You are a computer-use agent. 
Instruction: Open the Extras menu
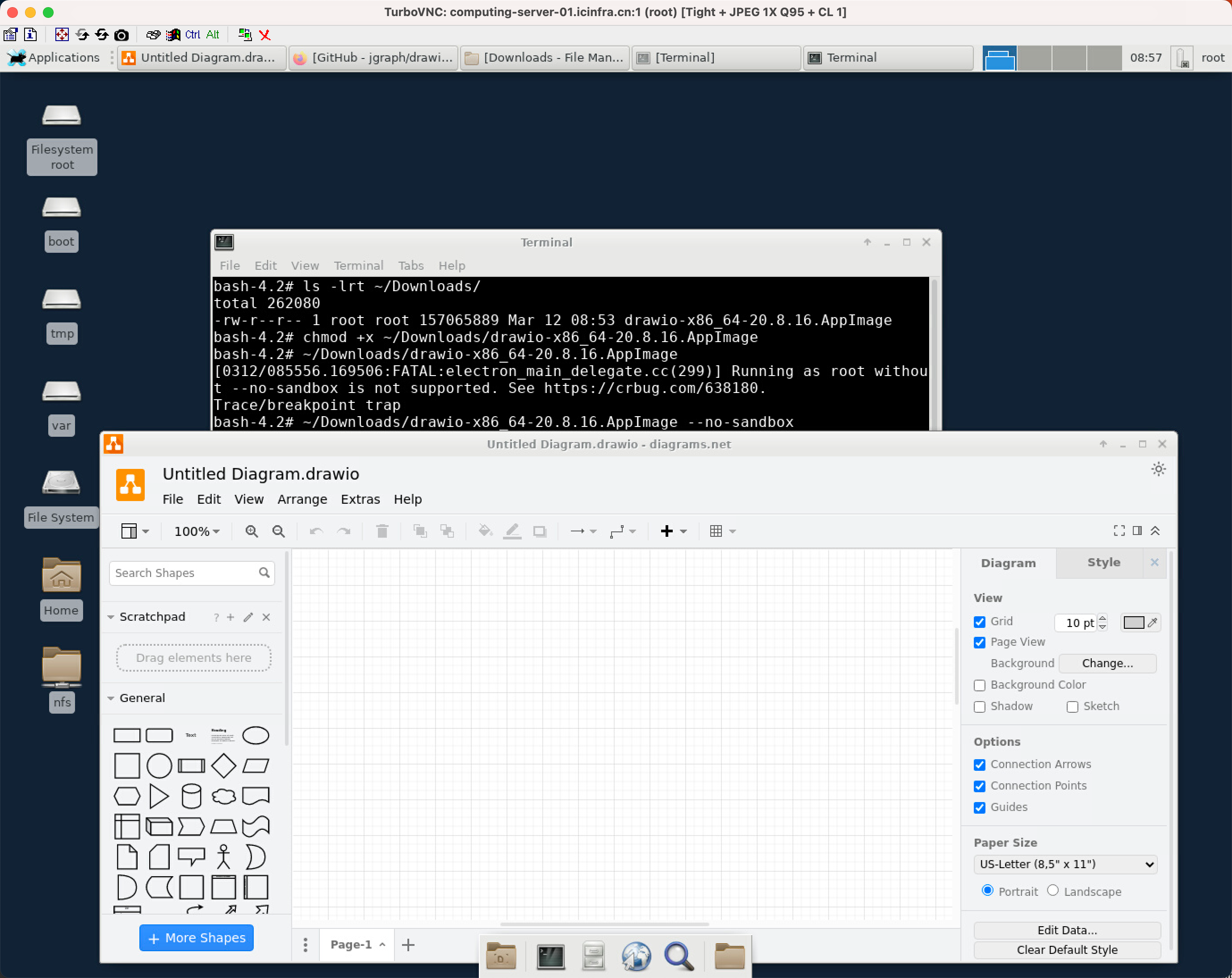click(x=360, y=499)
